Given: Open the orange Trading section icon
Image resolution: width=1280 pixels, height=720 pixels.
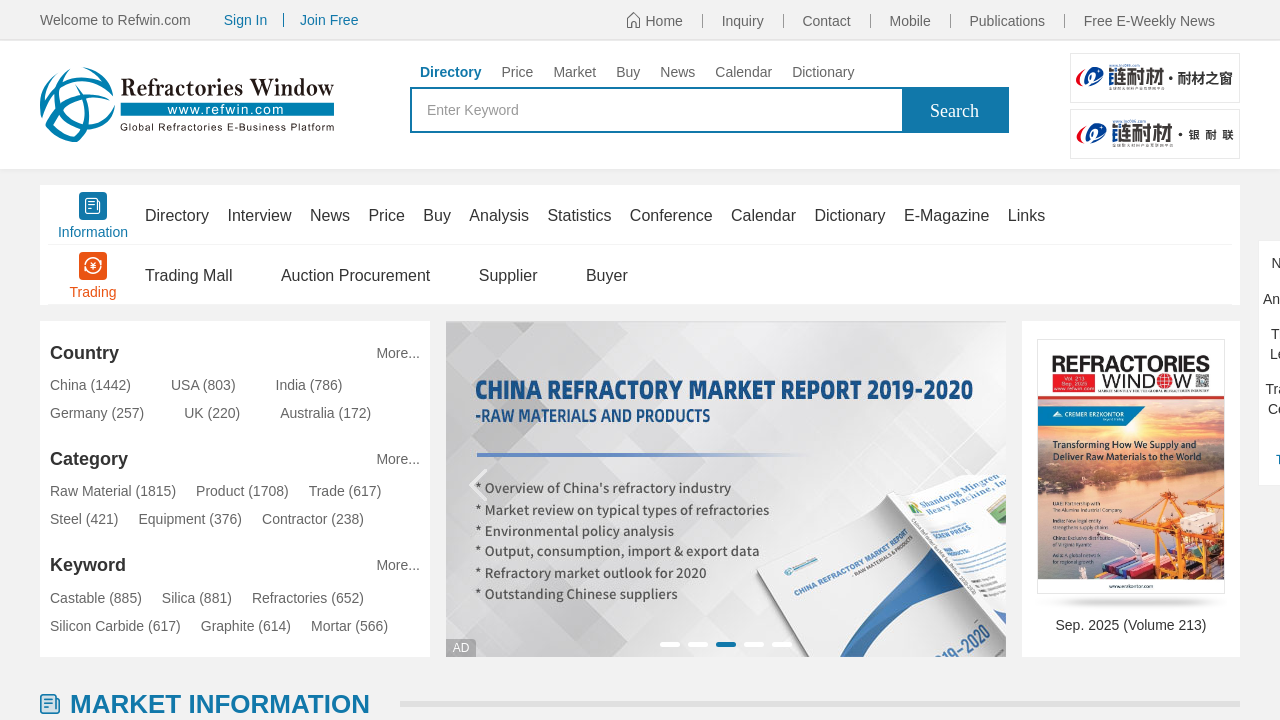Looking at the screenshot, I should [x=93, y=266].
